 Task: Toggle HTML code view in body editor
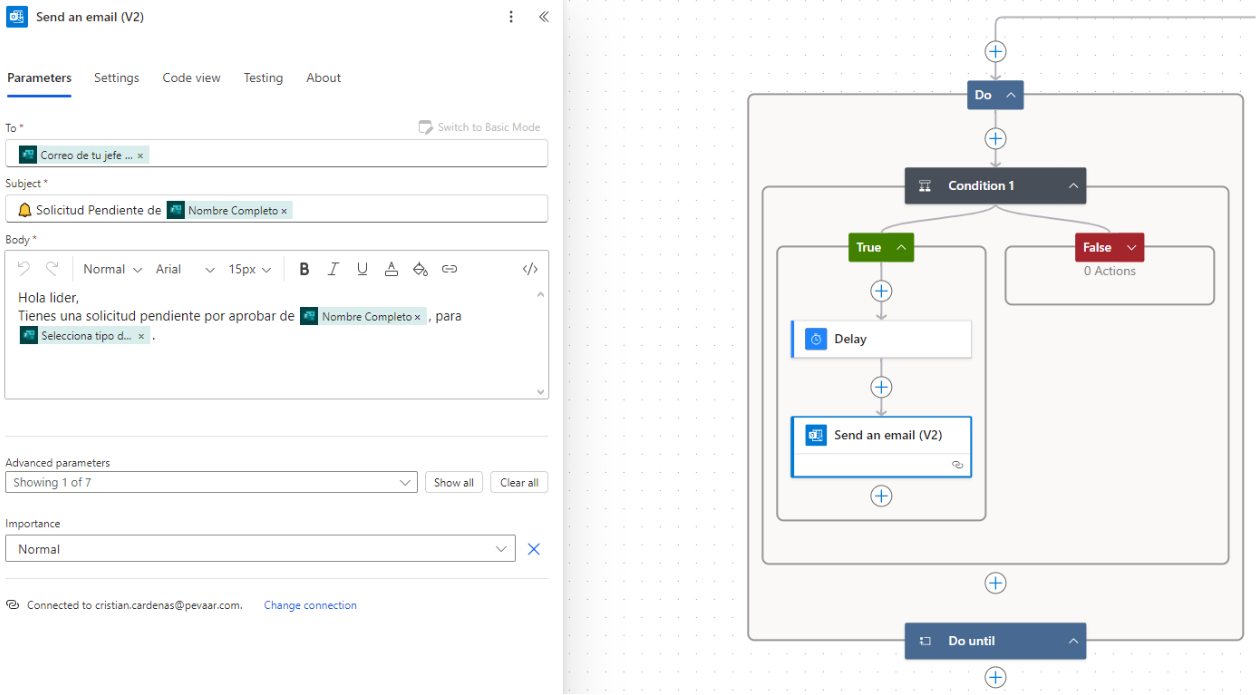530,269
